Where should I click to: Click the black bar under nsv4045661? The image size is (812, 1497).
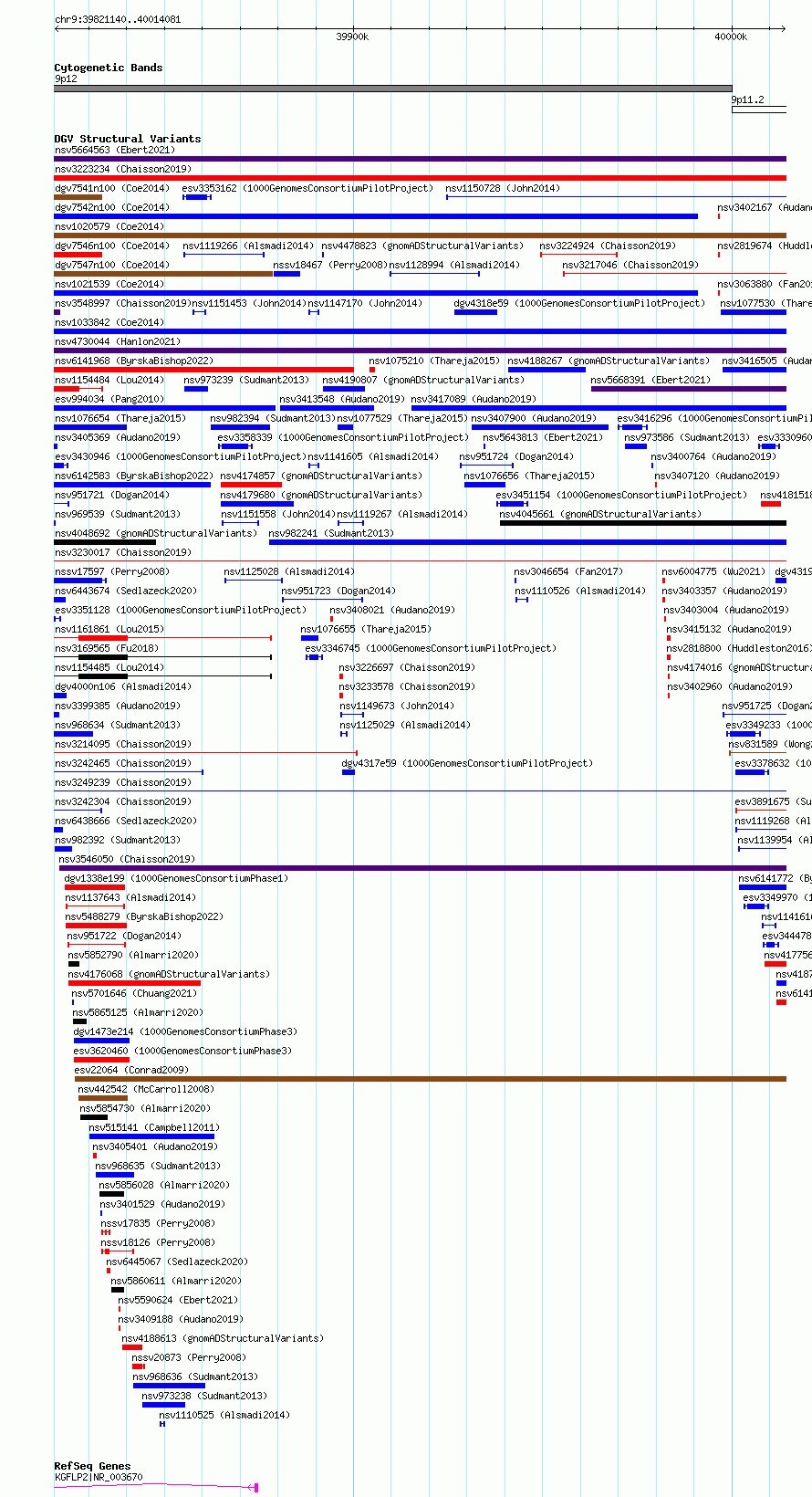coord(643,523)
